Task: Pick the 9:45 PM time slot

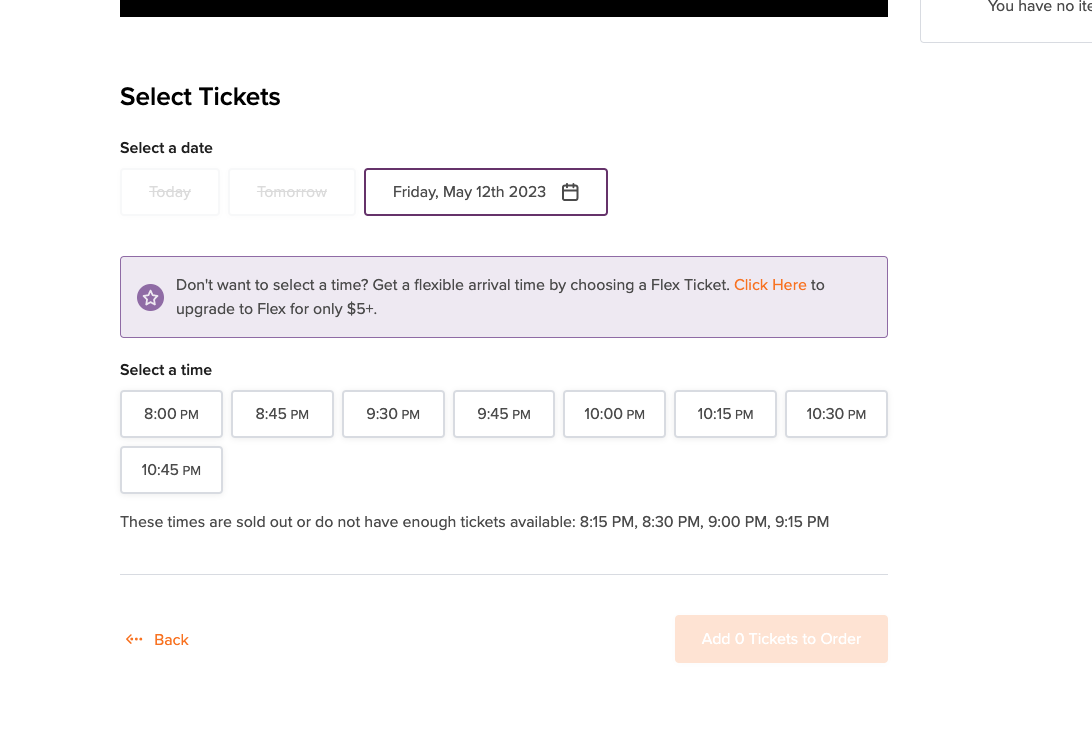Action: (504, 414)
